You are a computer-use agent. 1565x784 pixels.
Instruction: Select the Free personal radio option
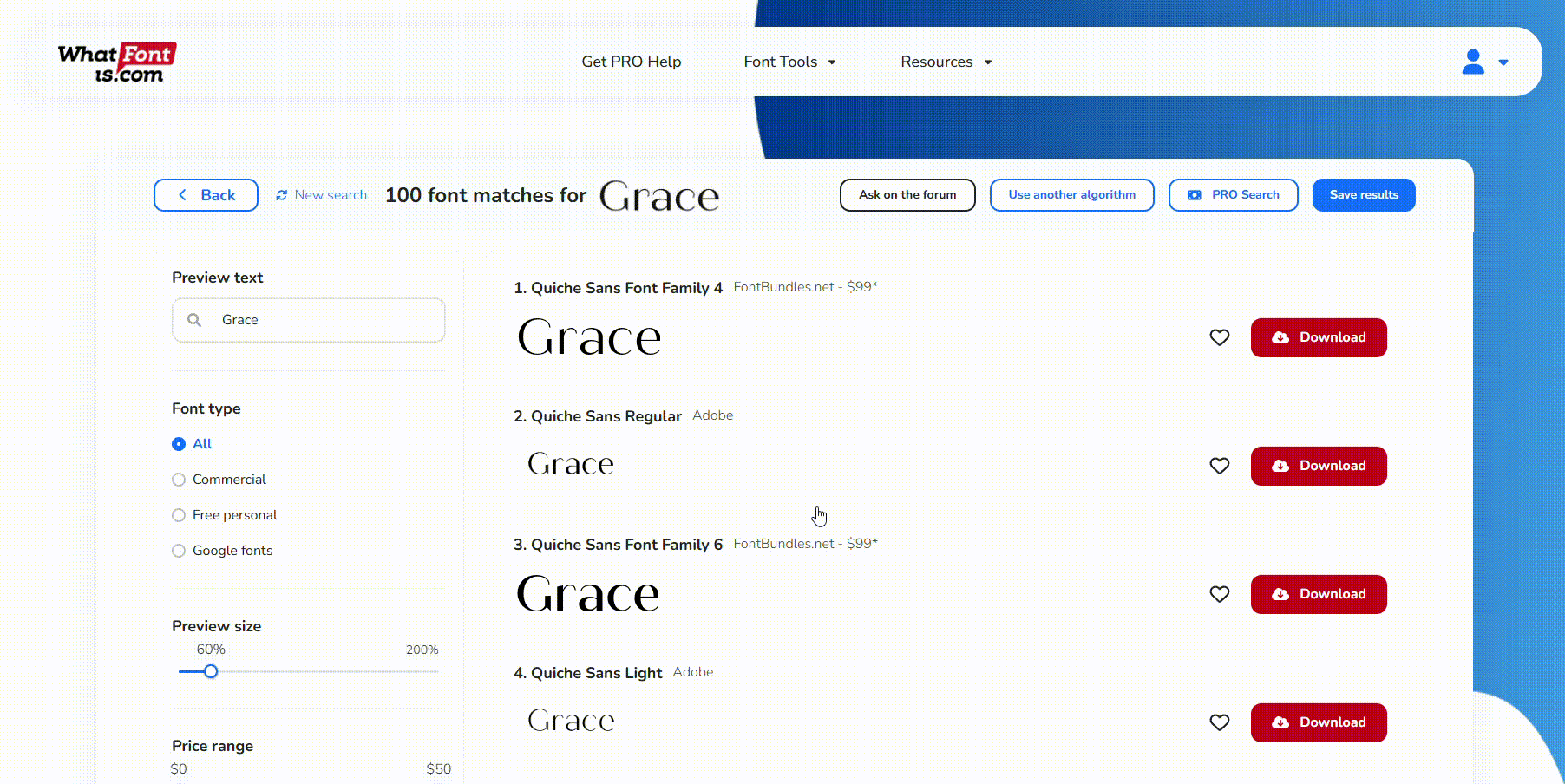point(179,515)
